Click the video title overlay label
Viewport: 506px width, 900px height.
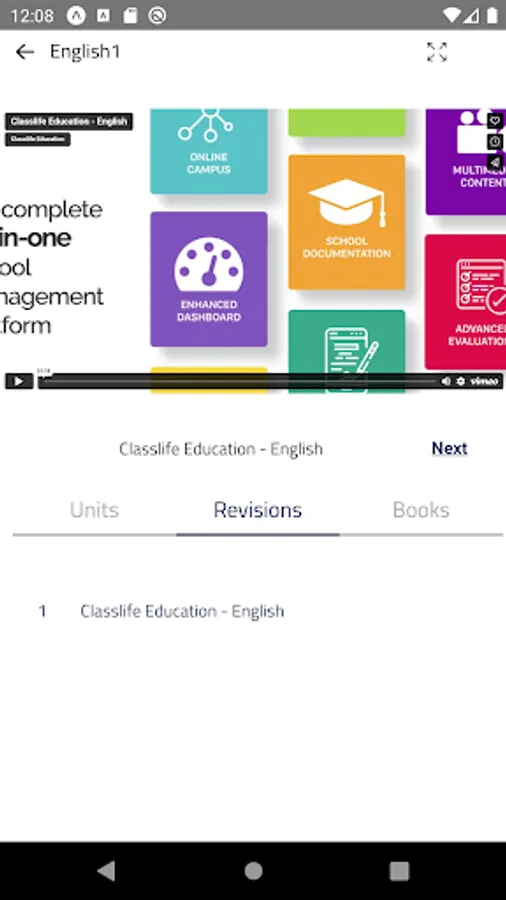pos(69,122)
